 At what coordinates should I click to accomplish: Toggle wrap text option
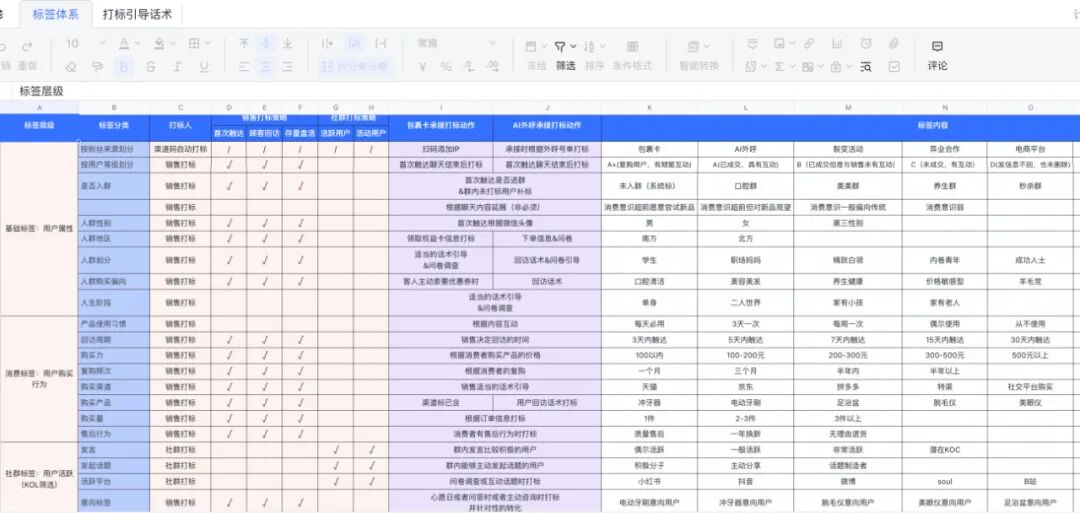click(x=354, y=43)
